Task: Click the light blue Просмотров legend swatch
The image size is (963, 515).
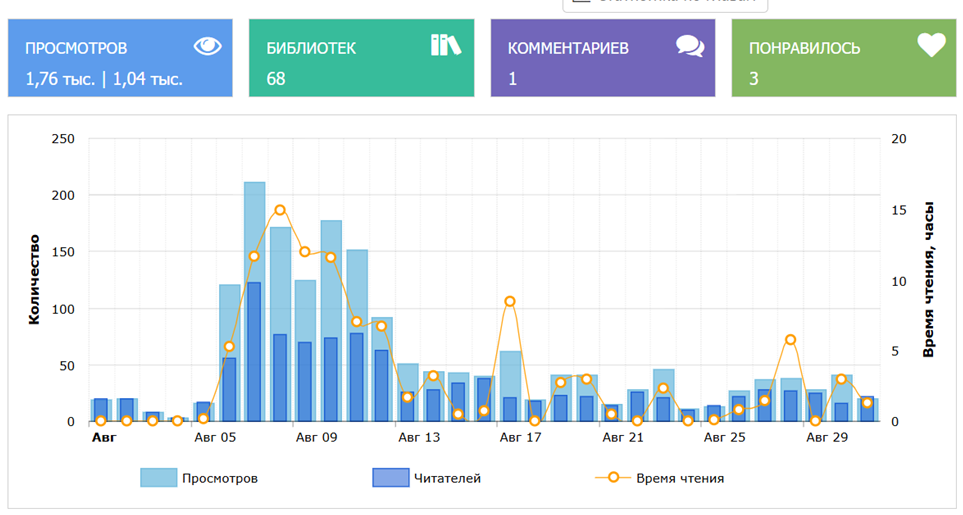Action: [158, 478]
